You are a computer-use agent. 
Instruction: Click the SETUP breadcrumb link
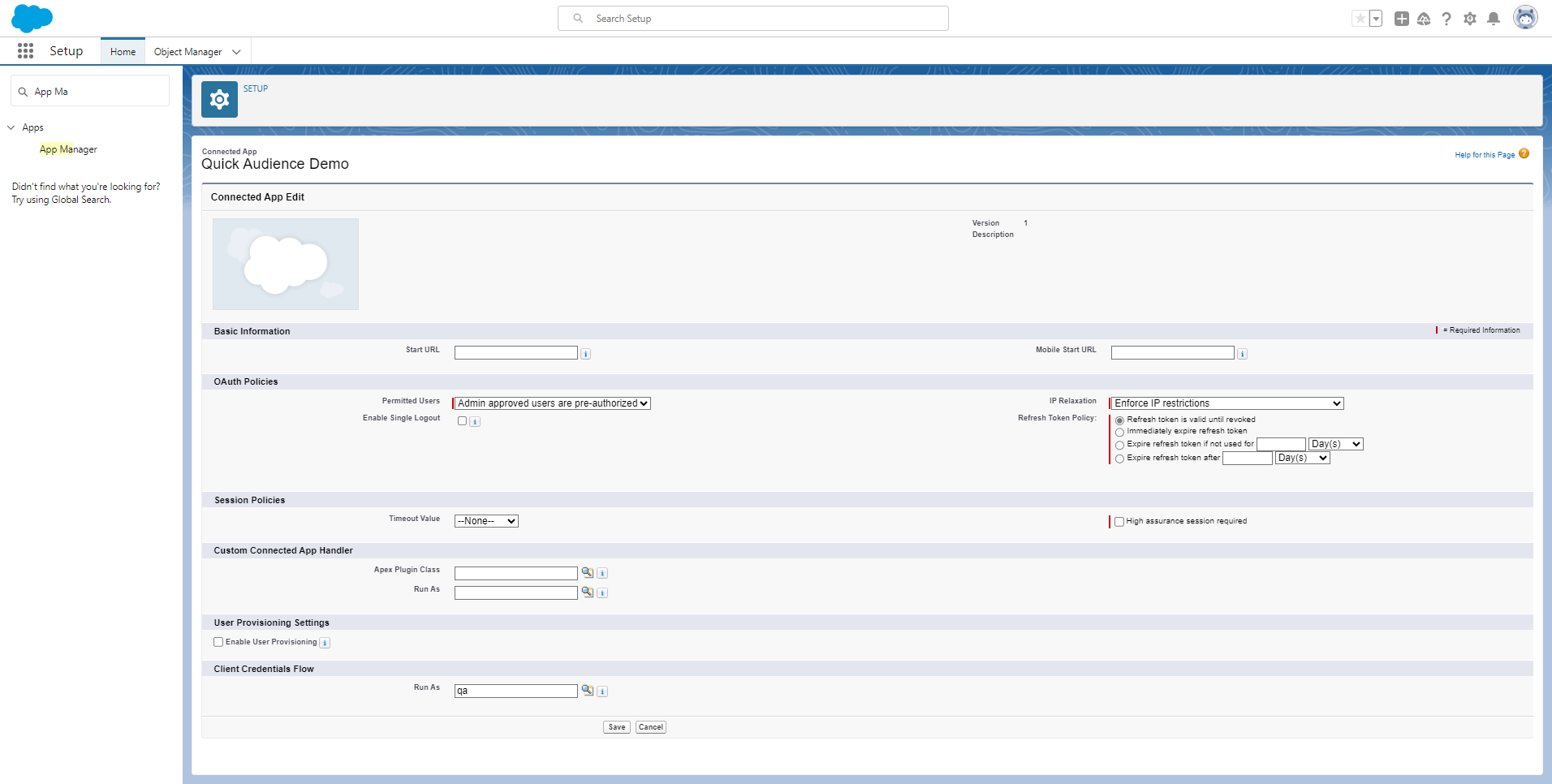(256, 88)
